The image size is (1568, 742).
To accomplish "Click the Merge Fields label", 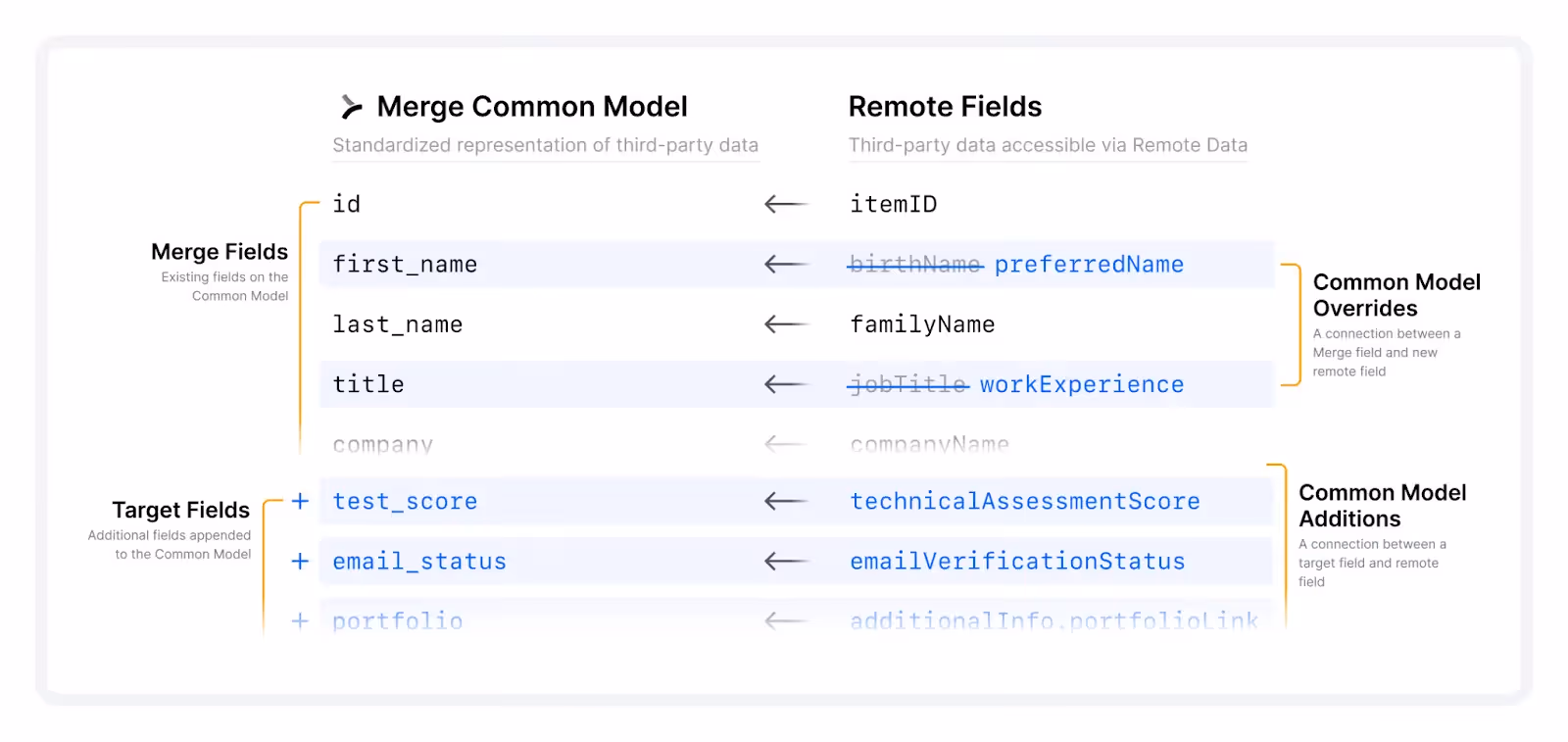I will [x=220, y=252].
